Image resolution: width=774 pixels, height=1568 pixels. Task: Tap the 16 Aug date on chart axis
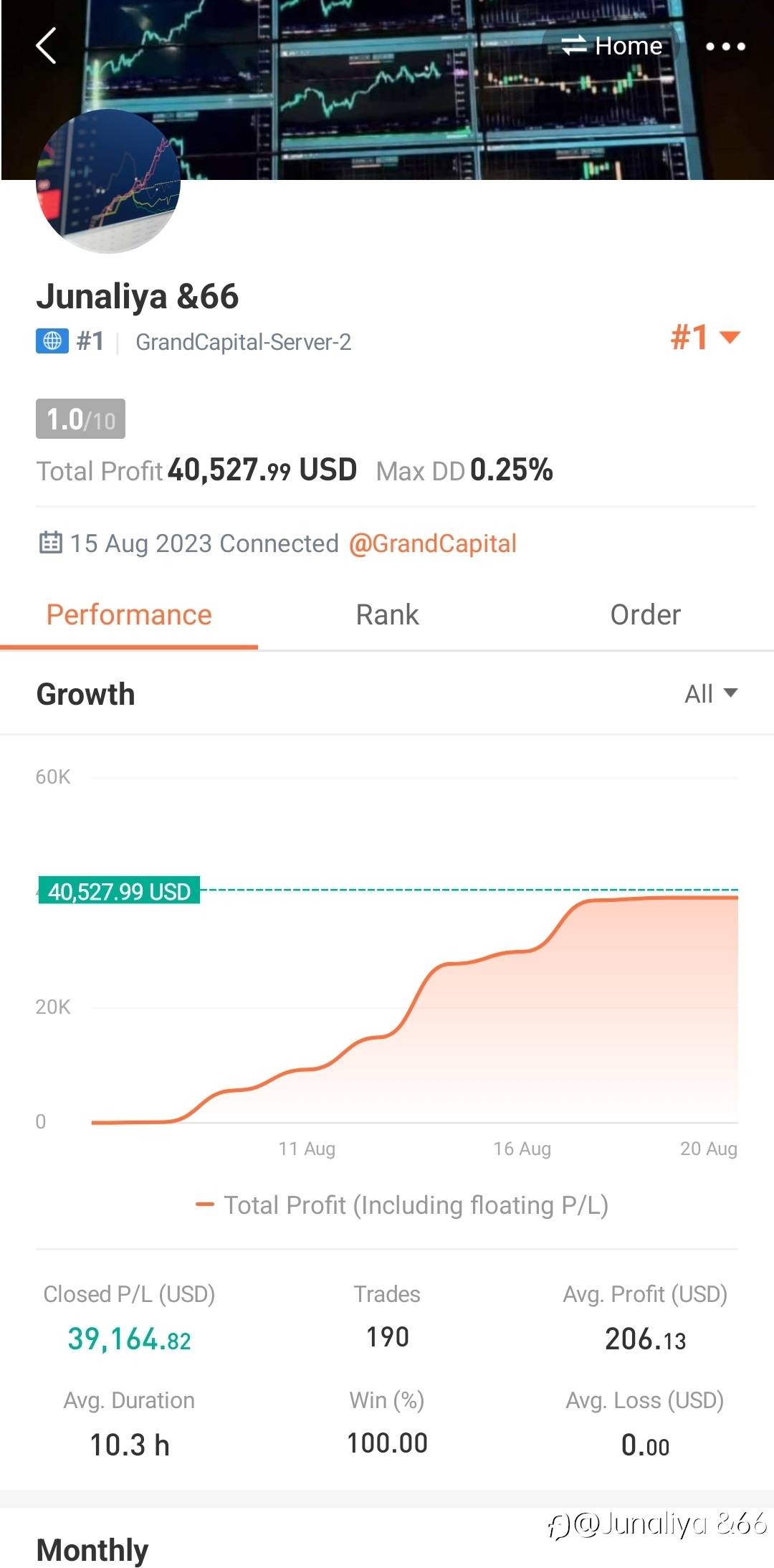(522, 1149)
